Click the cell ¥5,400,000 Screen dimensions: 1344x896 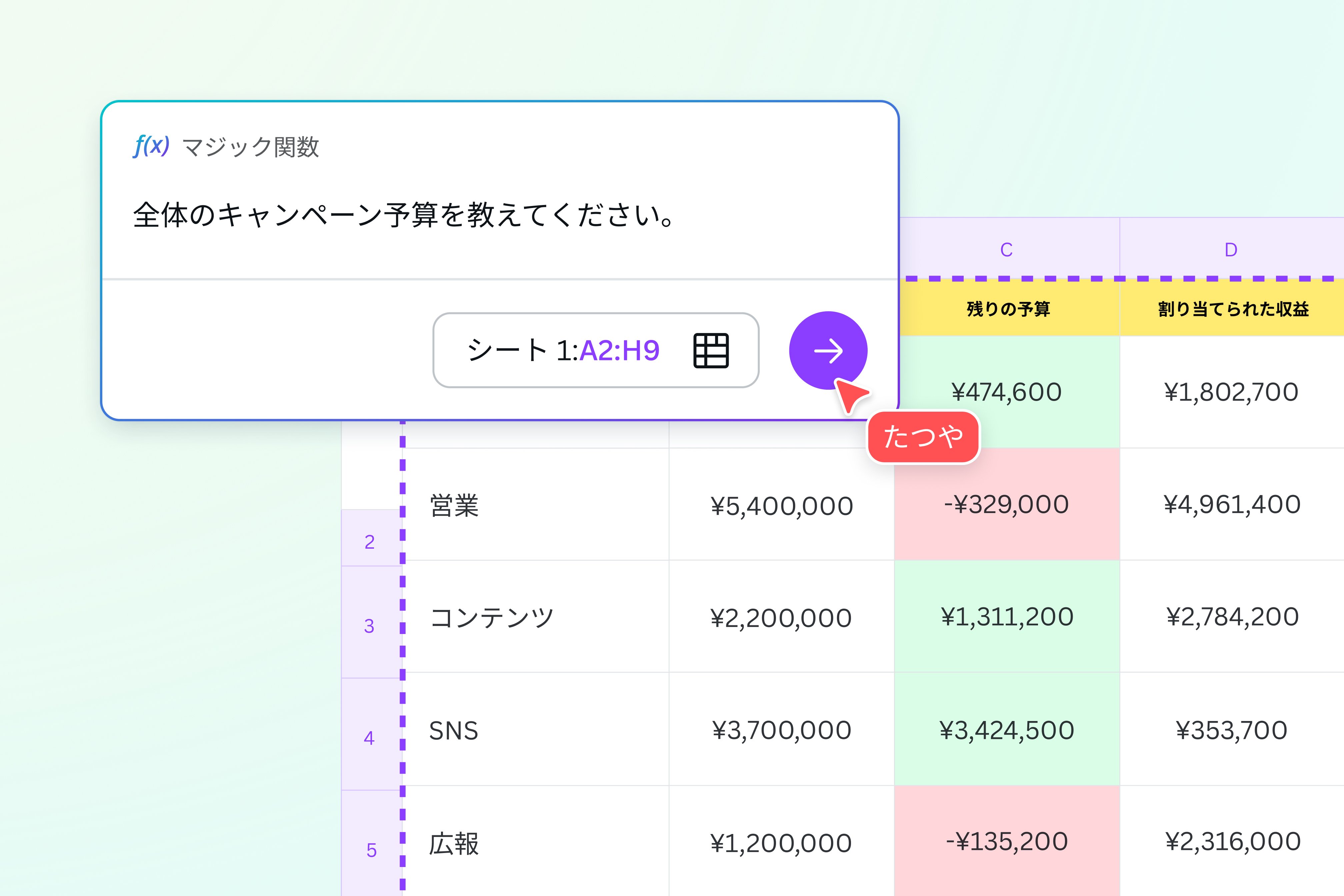782,505
